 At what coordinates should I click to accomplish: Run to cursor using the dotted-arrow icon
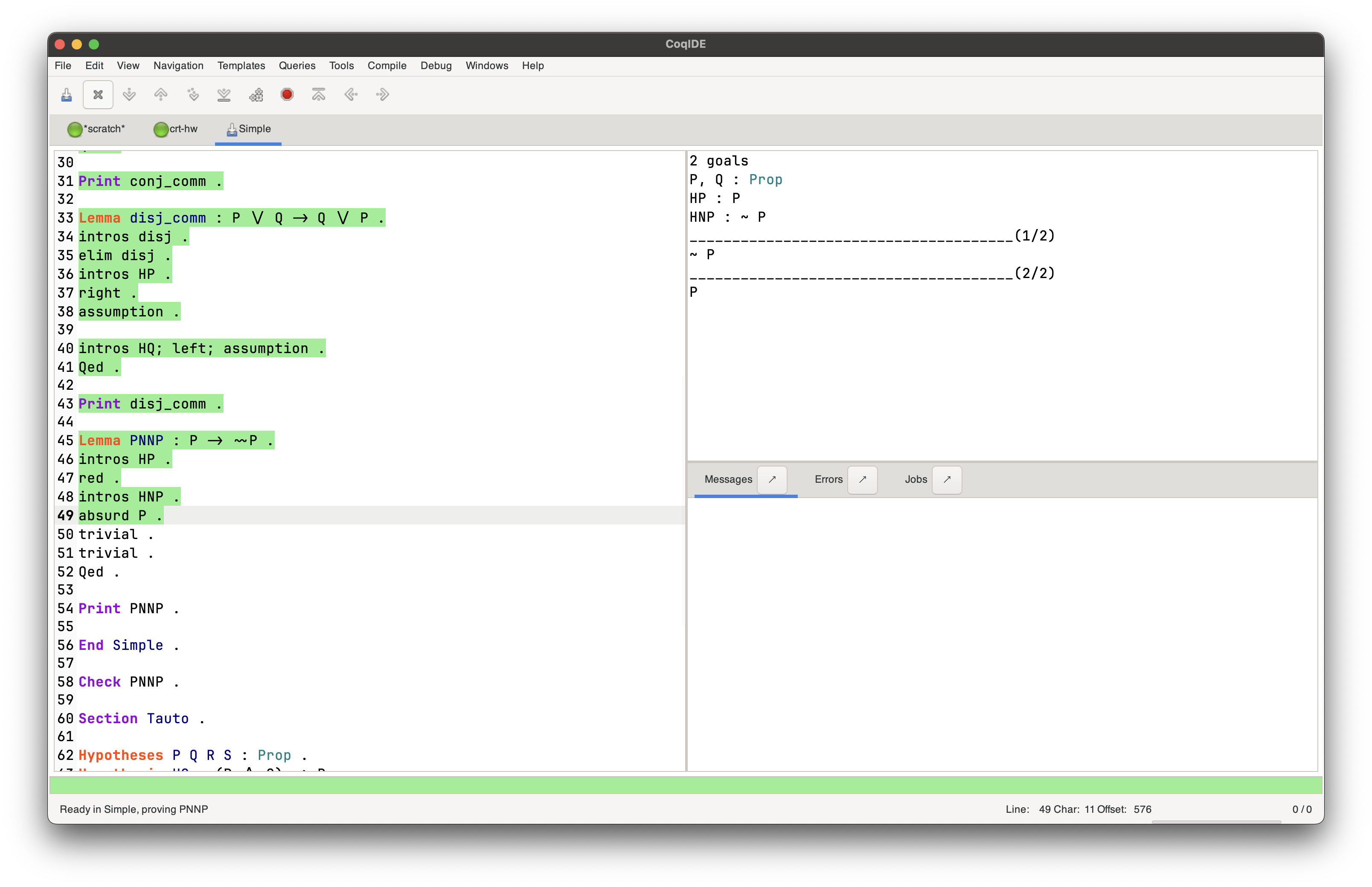(193, 95)
